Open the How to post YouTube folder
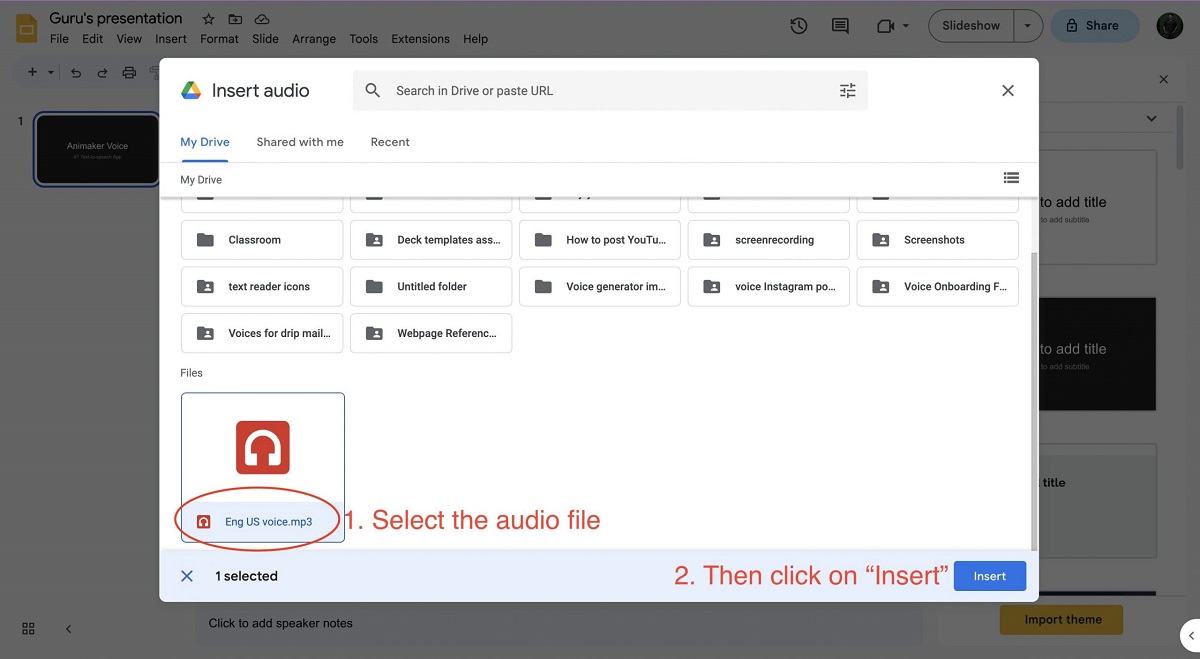The width and height of the screenshot is (1200, 659). click(x=600, y=240)
